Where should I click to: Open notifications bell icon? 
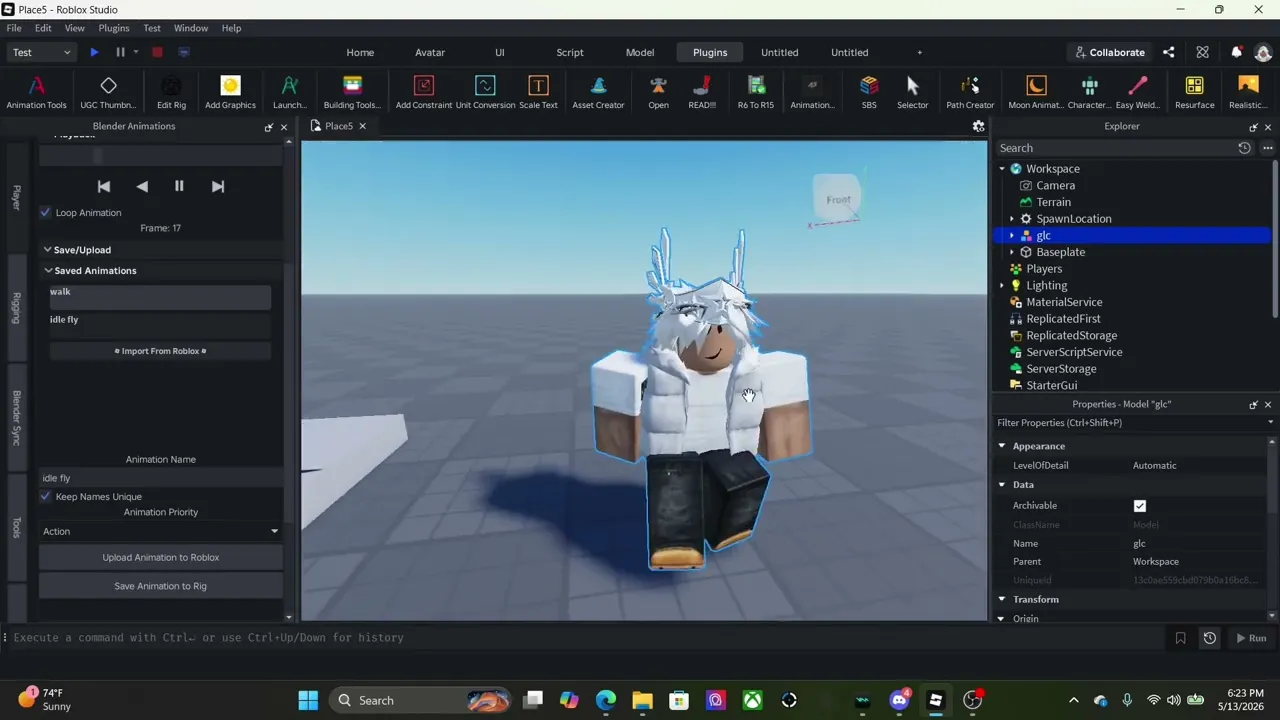(1237, 52)
